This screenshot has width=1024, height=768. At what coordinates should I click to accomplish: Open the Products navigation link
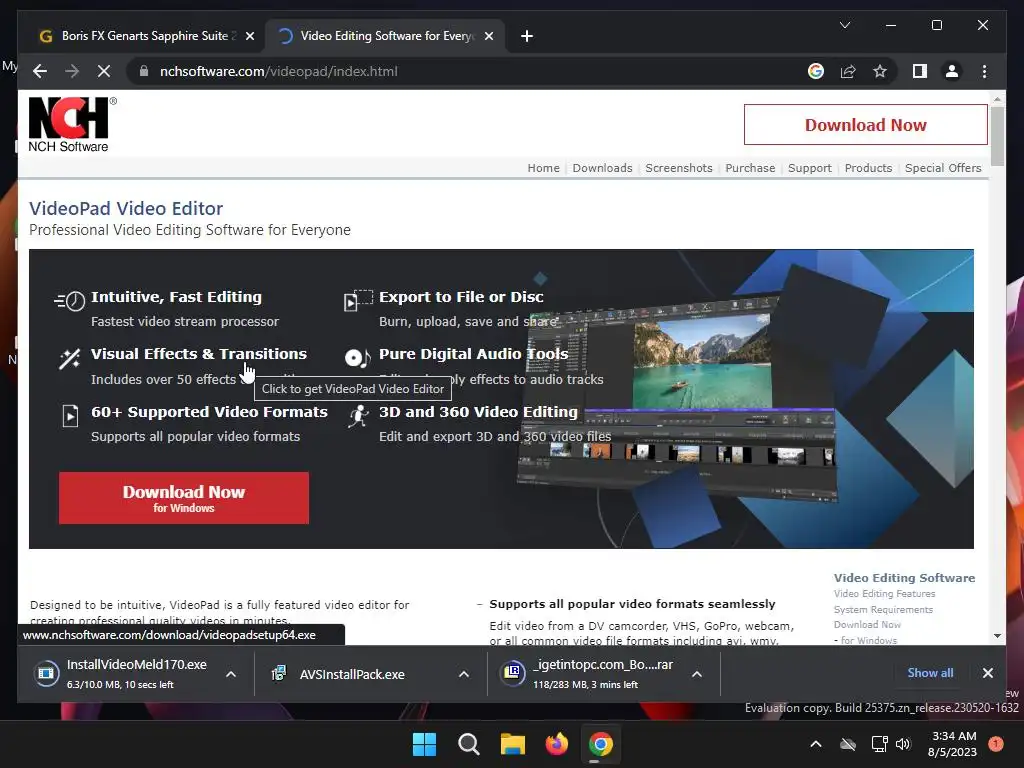pyautogui.click(x=868, y=168)
